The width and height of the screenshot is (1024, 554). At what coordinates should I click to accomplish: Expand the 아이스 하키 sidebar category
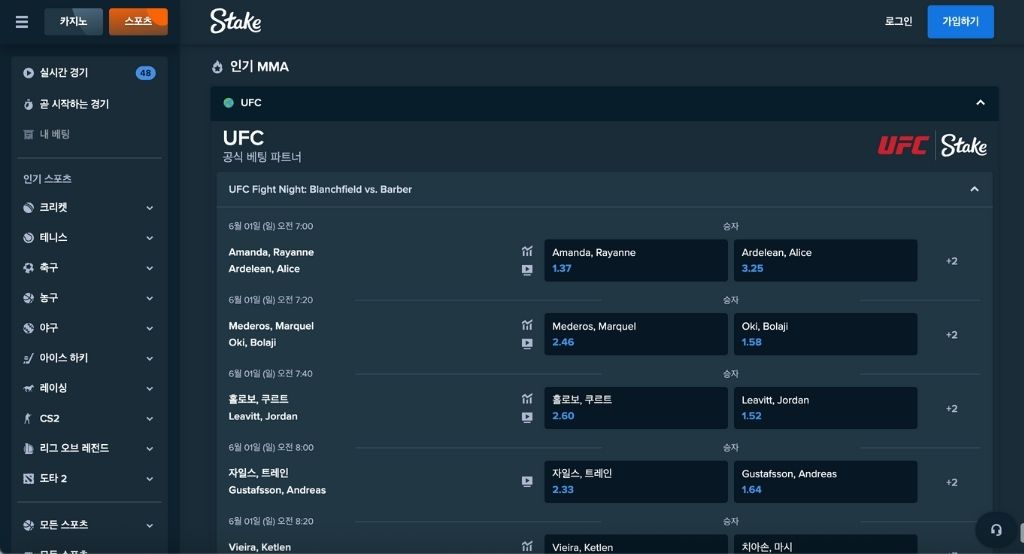coord(150,358)
